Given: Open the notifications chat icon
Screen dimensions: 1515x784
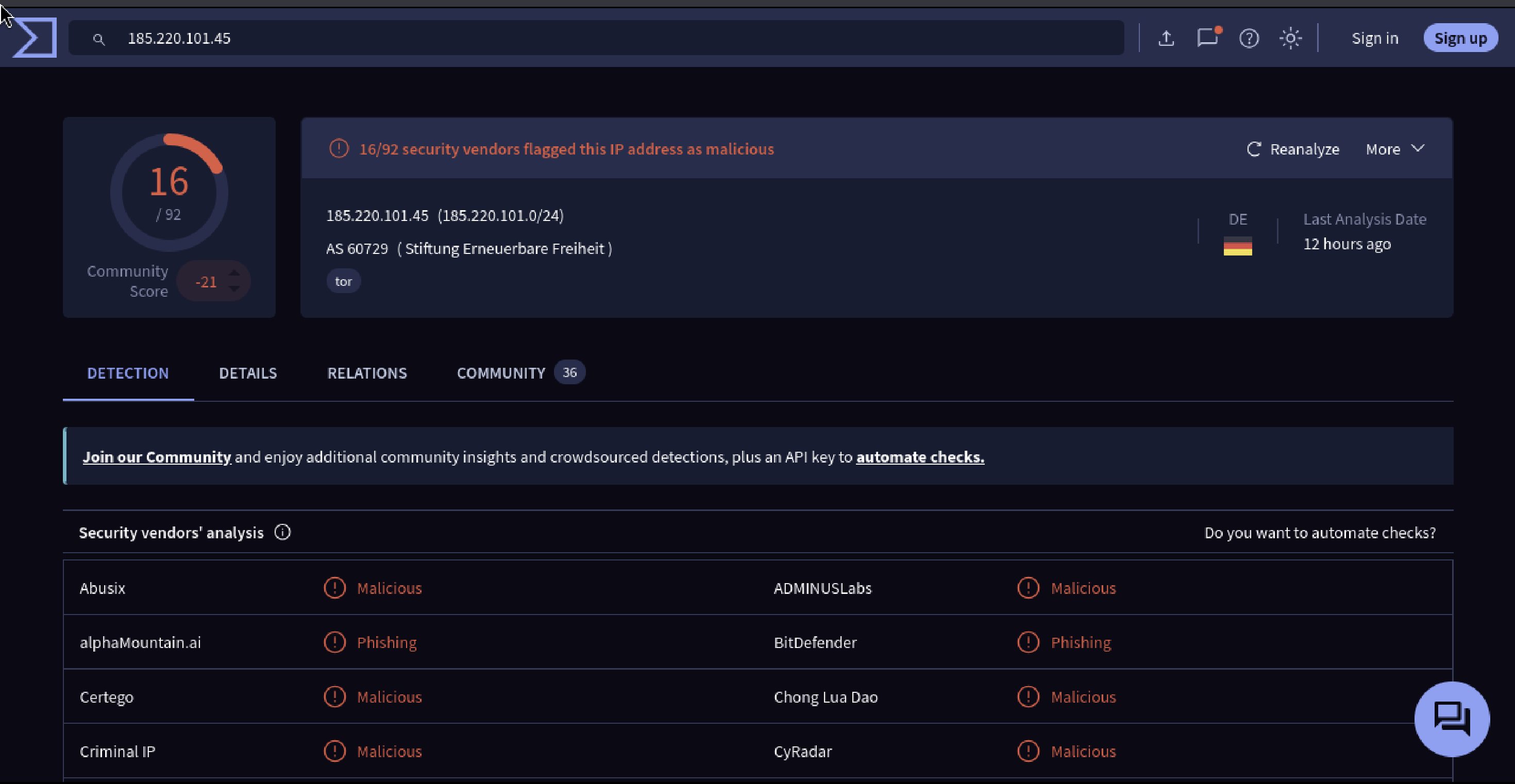Looking at the screenshot, I should coord(1208,38).
